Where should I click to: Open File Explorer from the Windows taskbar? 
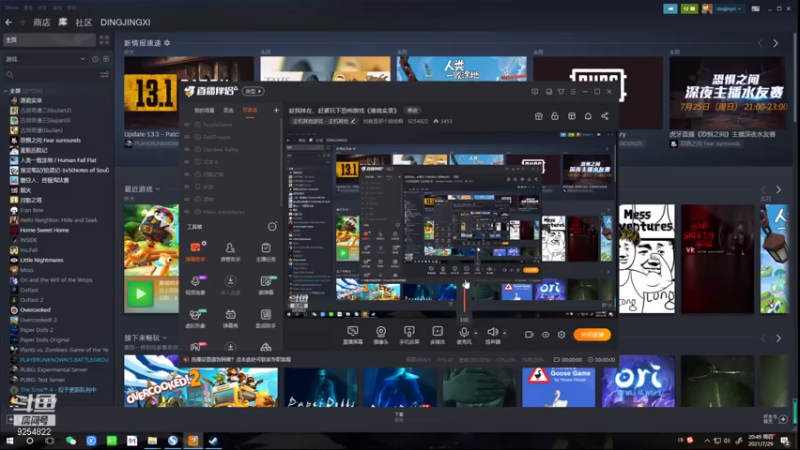point(152,440)
